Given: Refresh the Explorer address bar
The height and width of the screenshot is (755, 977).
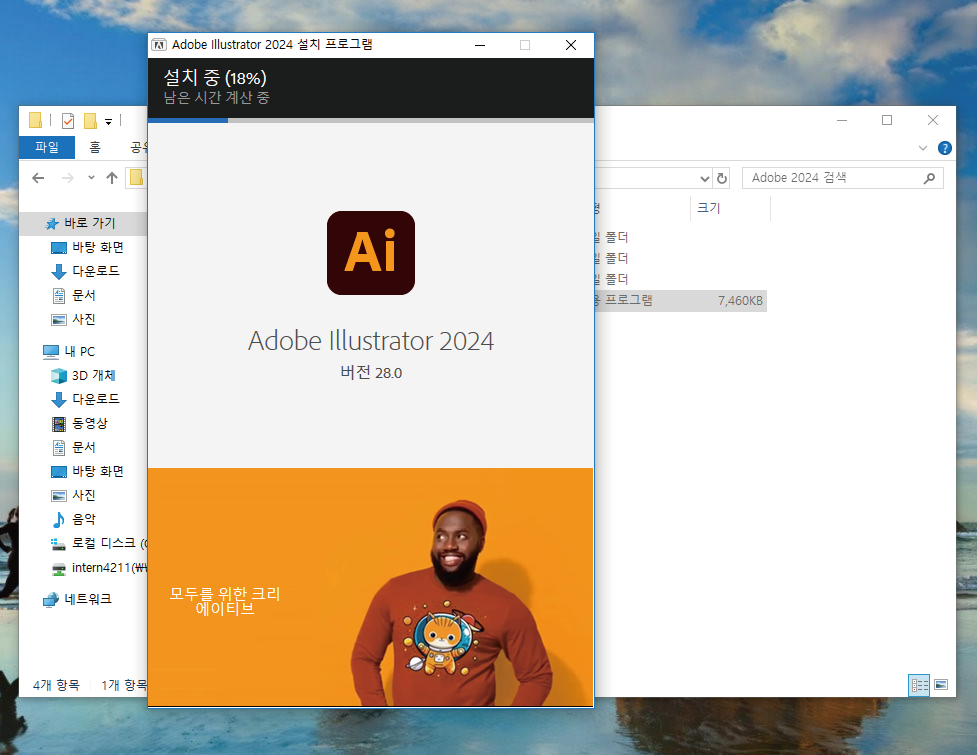Looking at the screenshot, I should pos(722,178).
